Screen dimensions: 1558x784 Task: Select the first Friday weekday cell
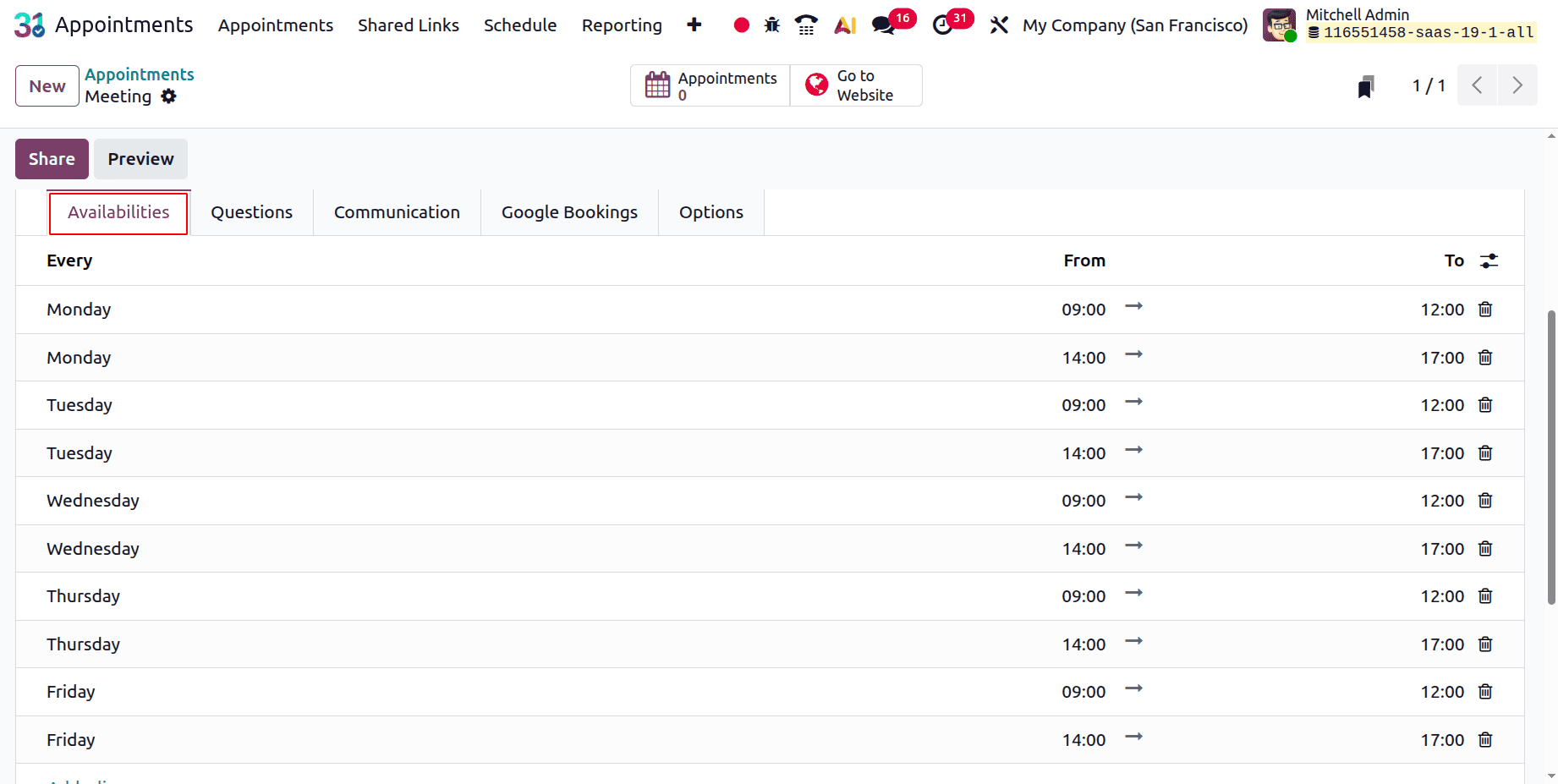click(71, 692)
